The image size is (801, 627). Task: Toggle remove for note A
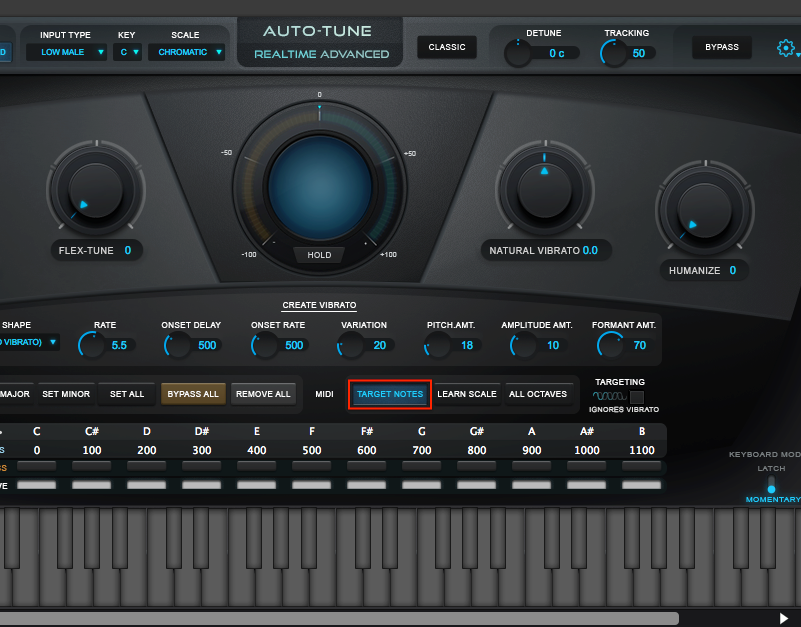click(532, 485)
